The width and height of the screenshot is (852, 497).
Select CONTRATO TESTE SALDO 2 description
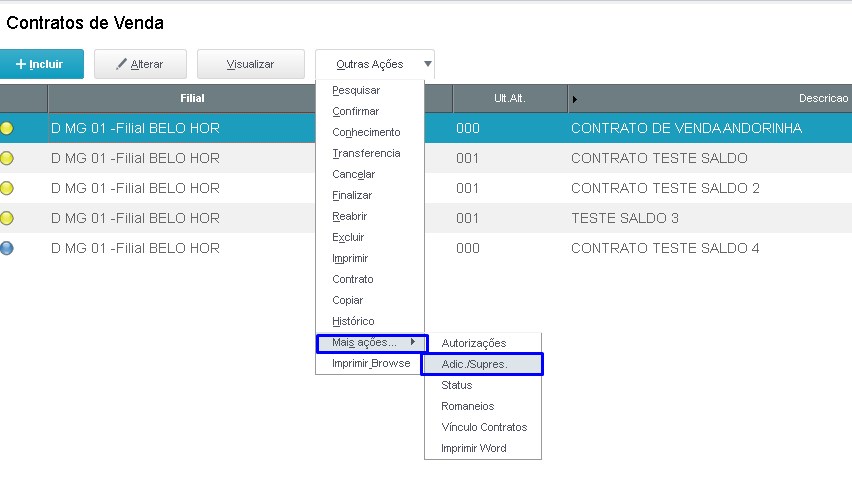coord(665,188)
